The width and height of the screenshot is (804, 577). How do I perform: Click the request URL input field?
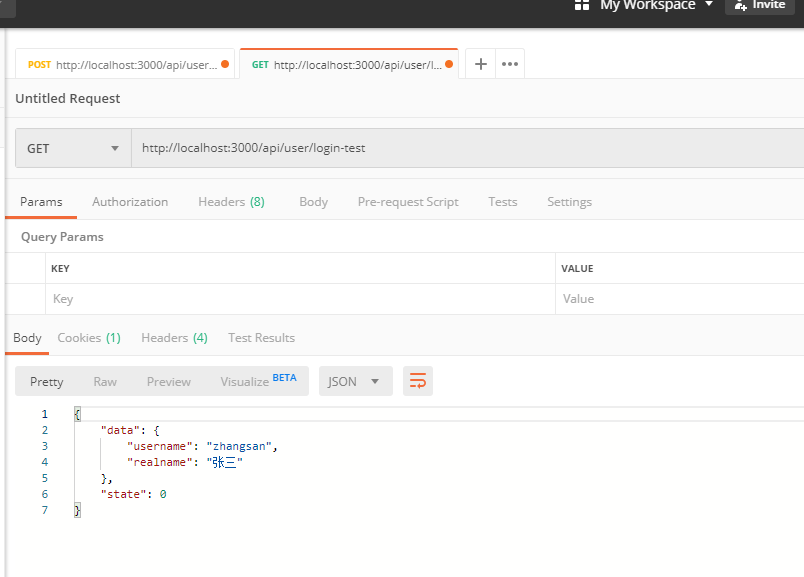pos(465,149)
